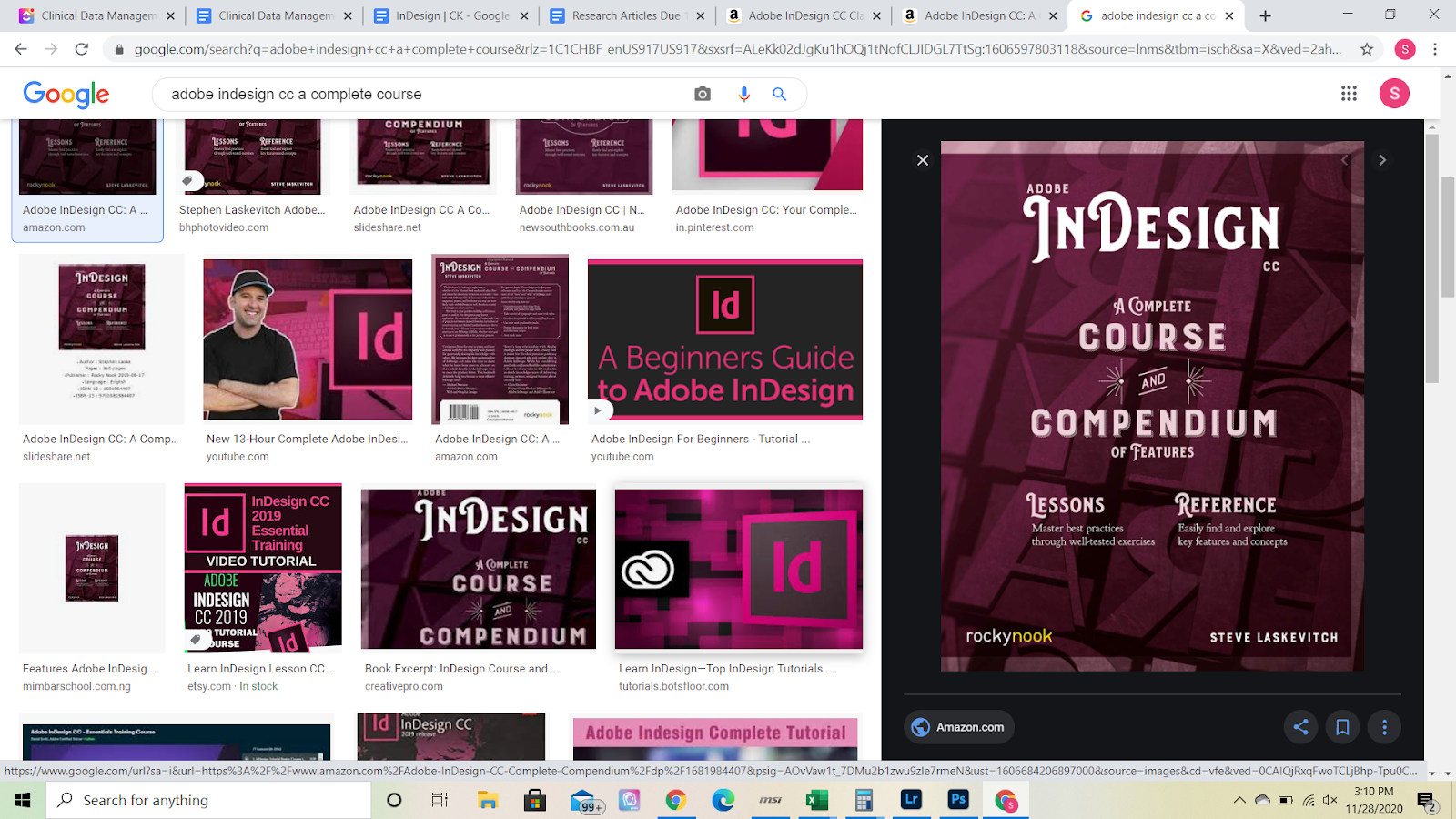Open the Stephen Laskevitch Adobe result link
Viewport: 1456px width, 819px height.
(x=251, y=210)
